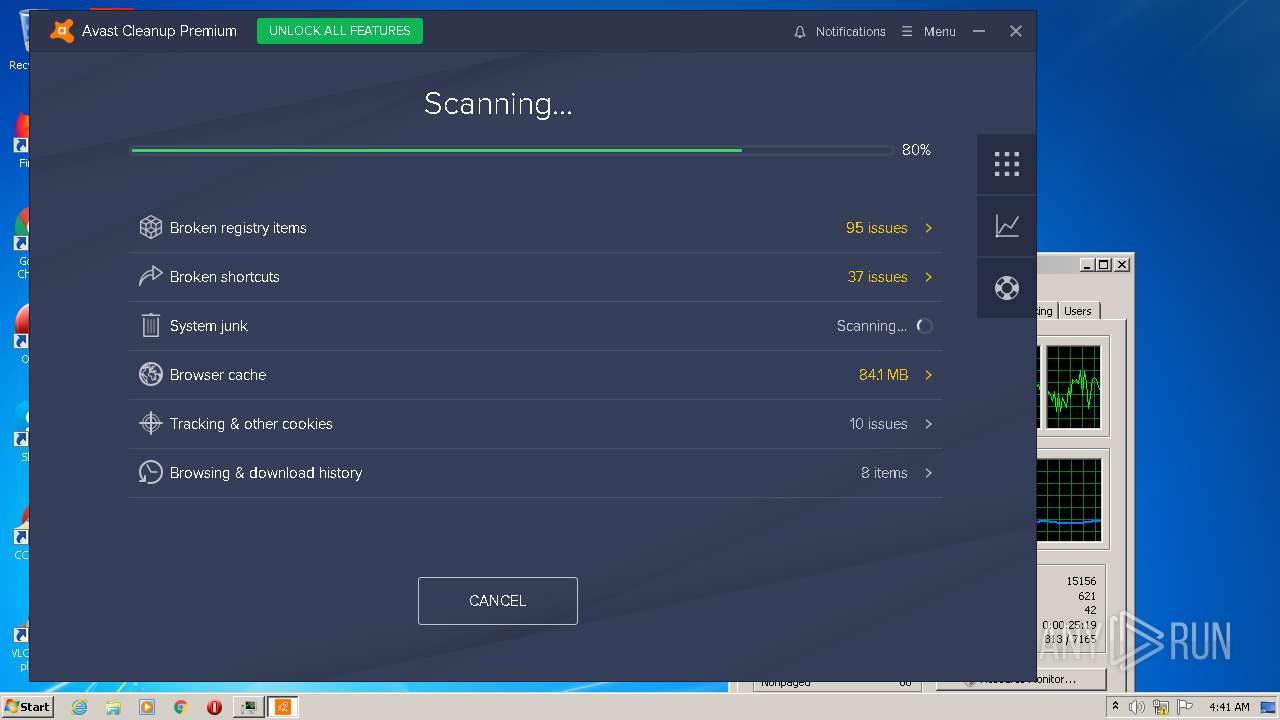
Task: Expand Tracking & other cookies chevron
Action: tap(928, 424)
